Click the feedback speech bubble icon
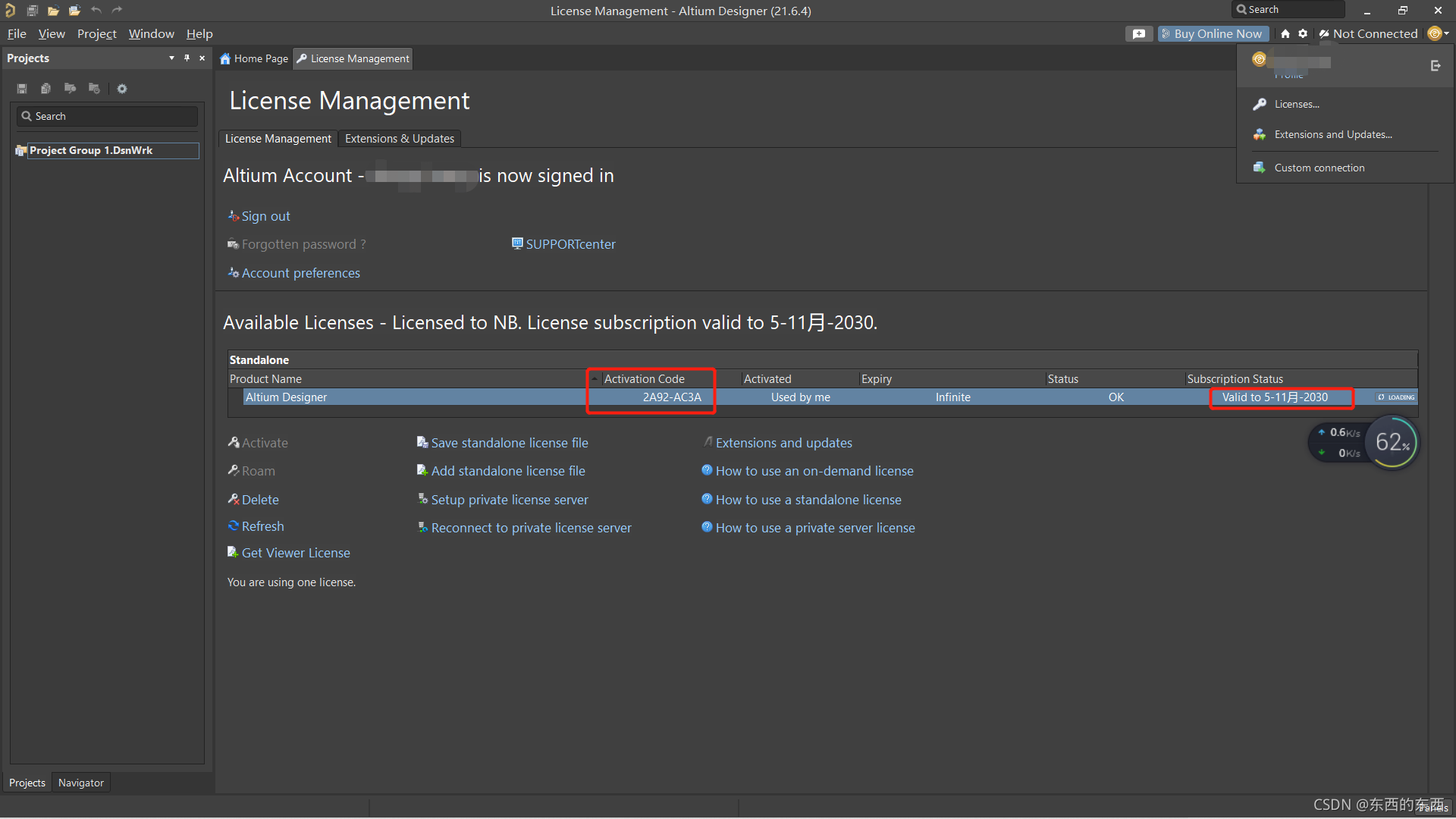The image size is (1456, 819). (x=1138, y=34)
